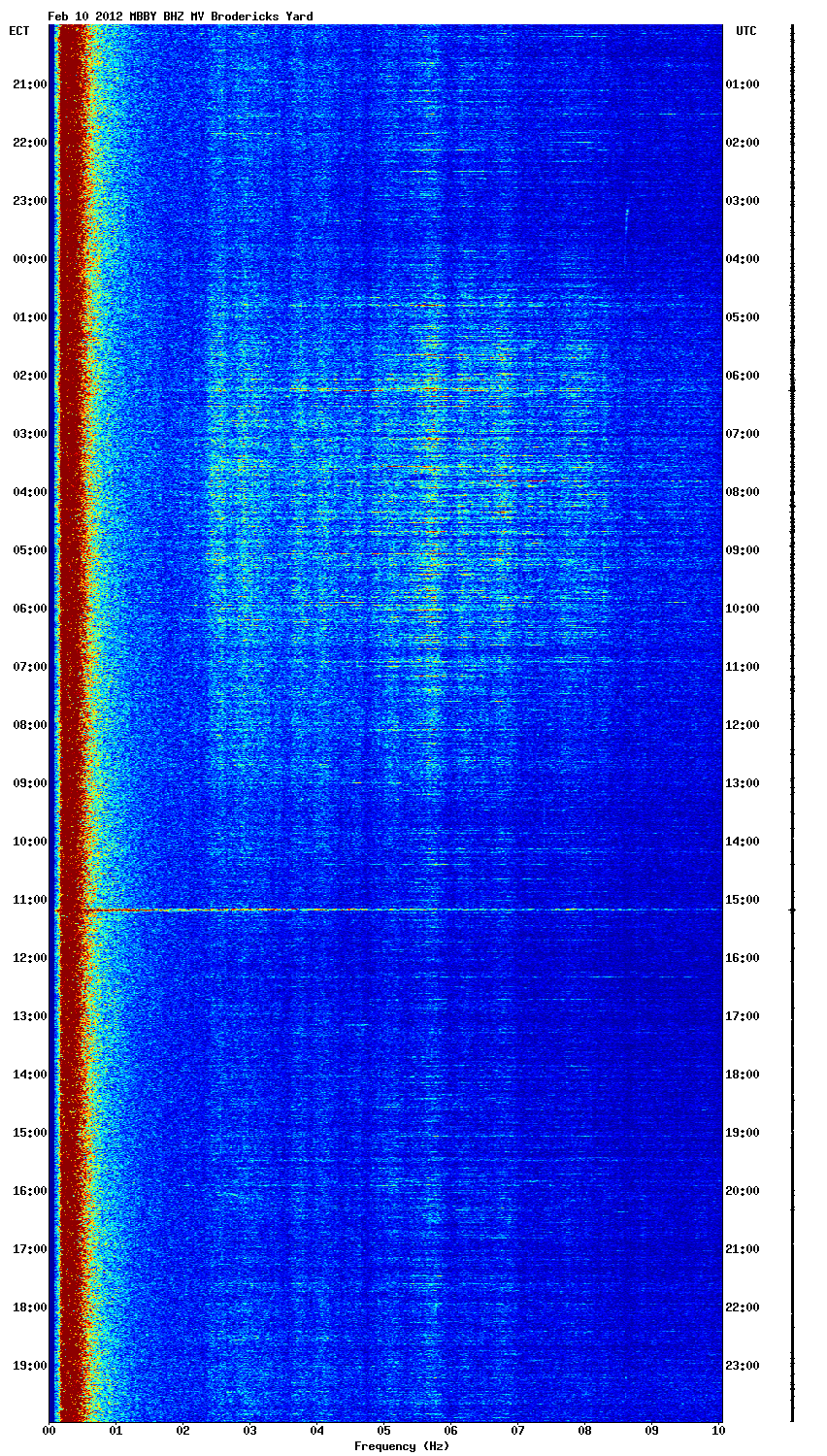
Task: Pick the UTC axis label '19:00'
Action: [743, 1133]
